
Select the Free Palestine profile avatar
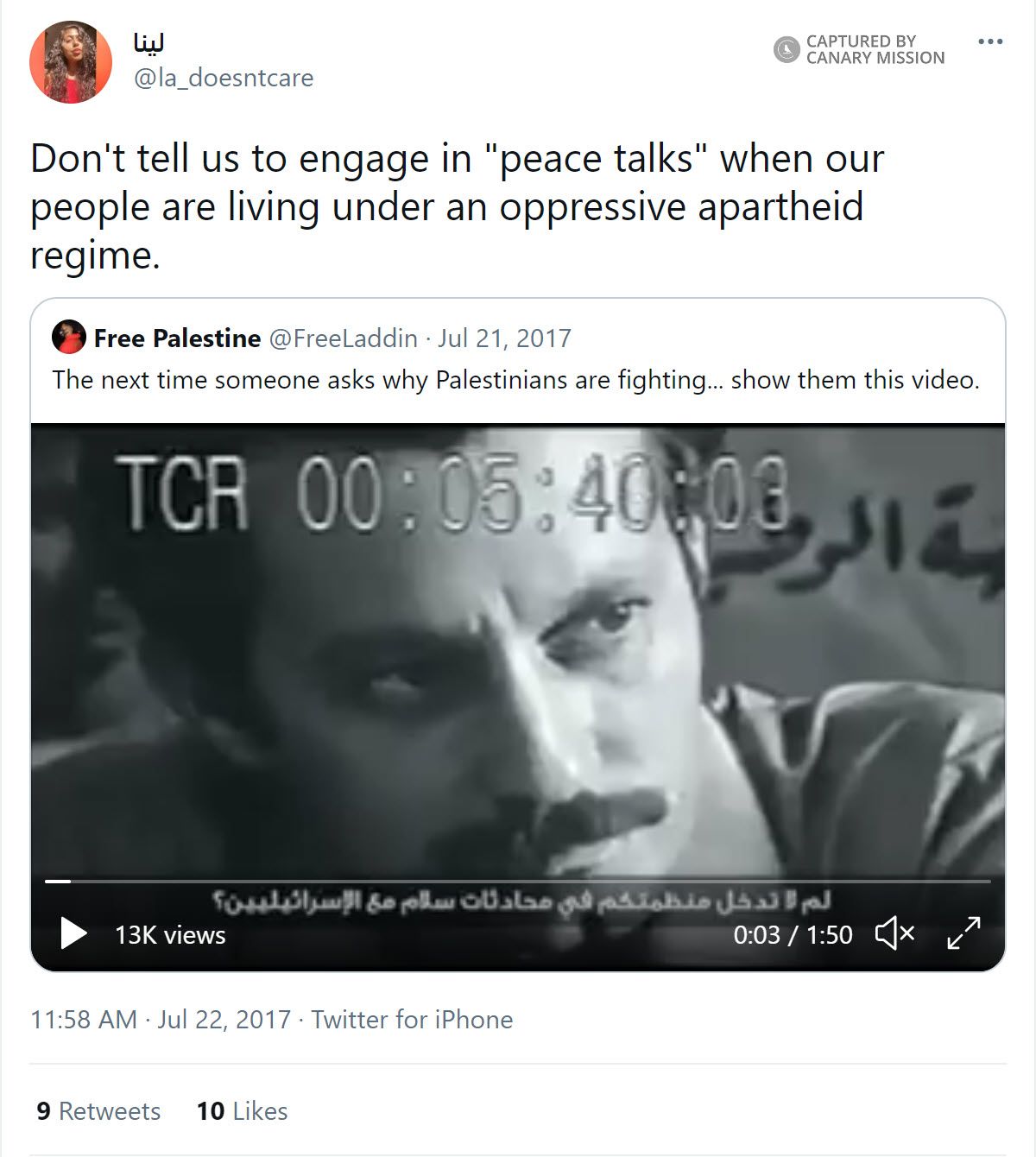[69, 338]
